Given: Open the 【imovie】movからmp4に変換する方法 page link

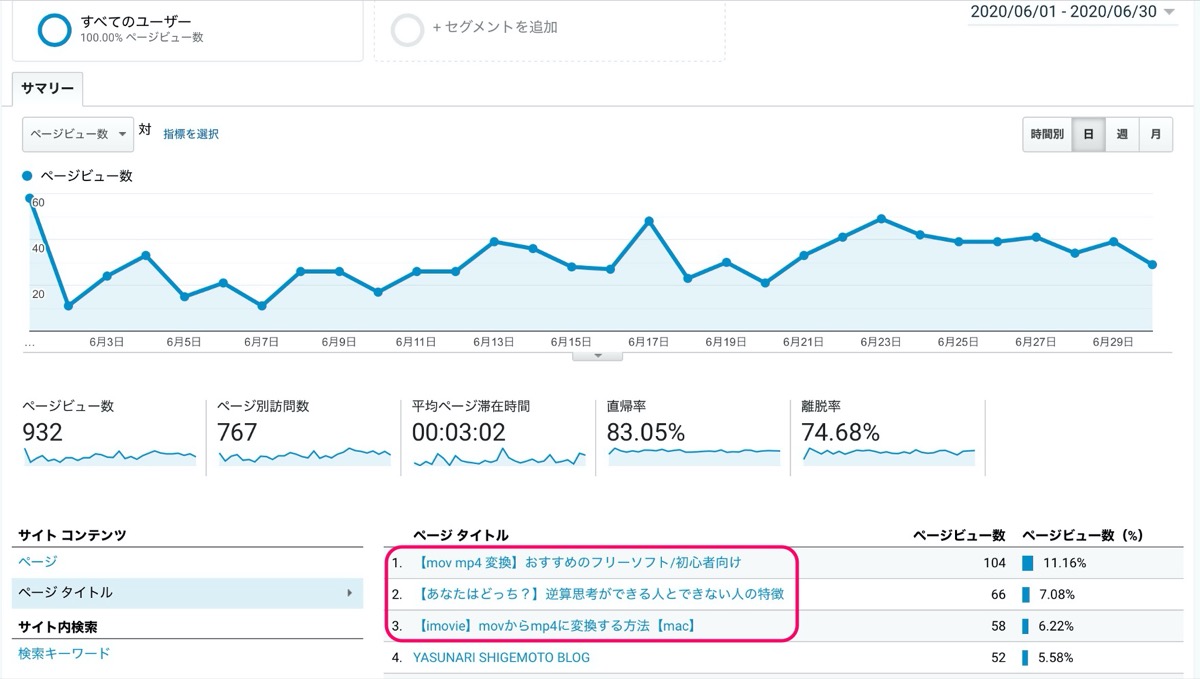Looking at the screenshot, I should 555,626.
